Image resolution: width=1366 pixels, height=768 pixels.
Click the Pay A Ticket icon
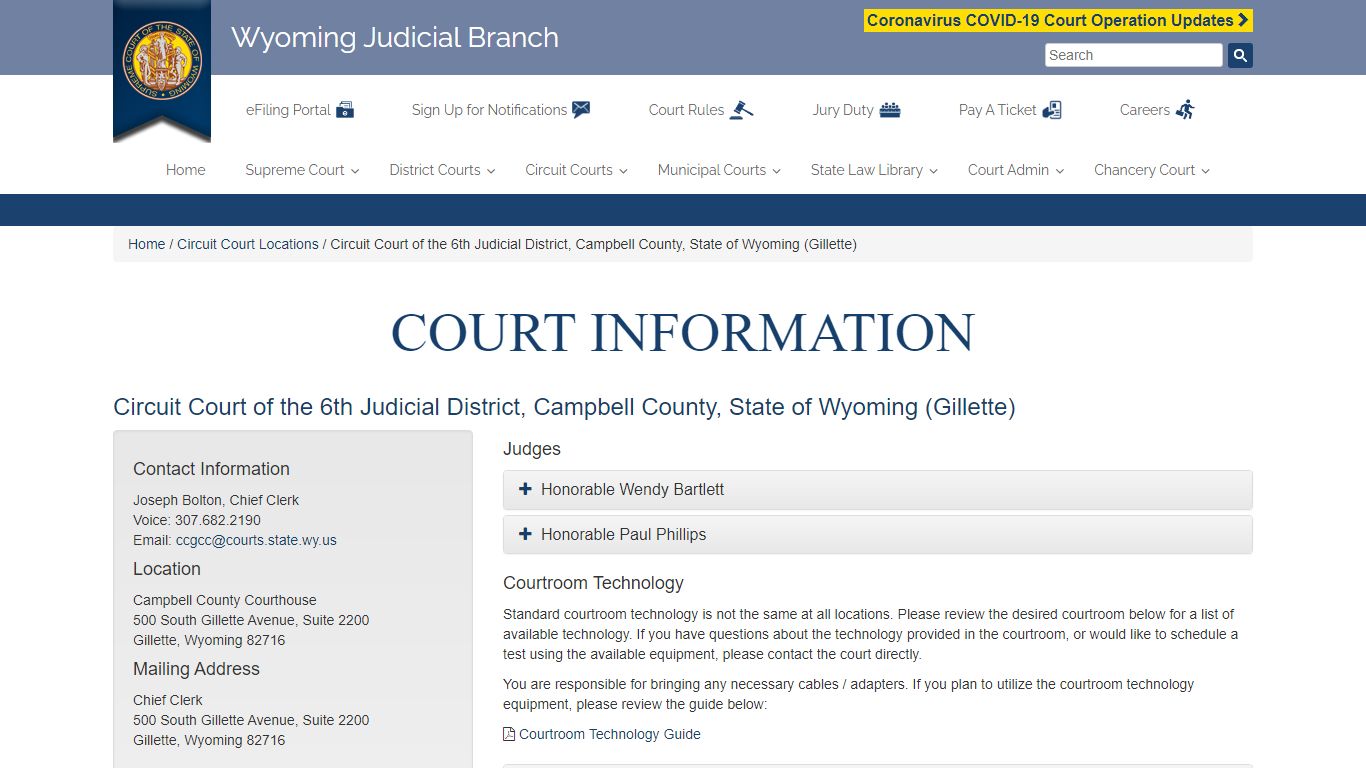coord(1052,110)
